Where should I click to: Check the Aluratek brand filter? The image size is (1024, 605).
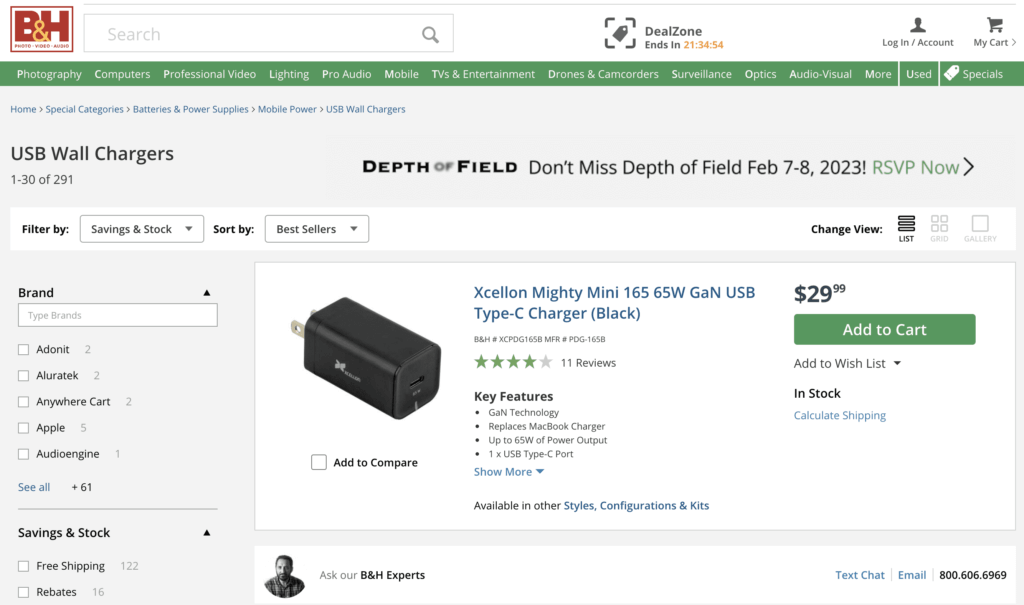[24, 376]
